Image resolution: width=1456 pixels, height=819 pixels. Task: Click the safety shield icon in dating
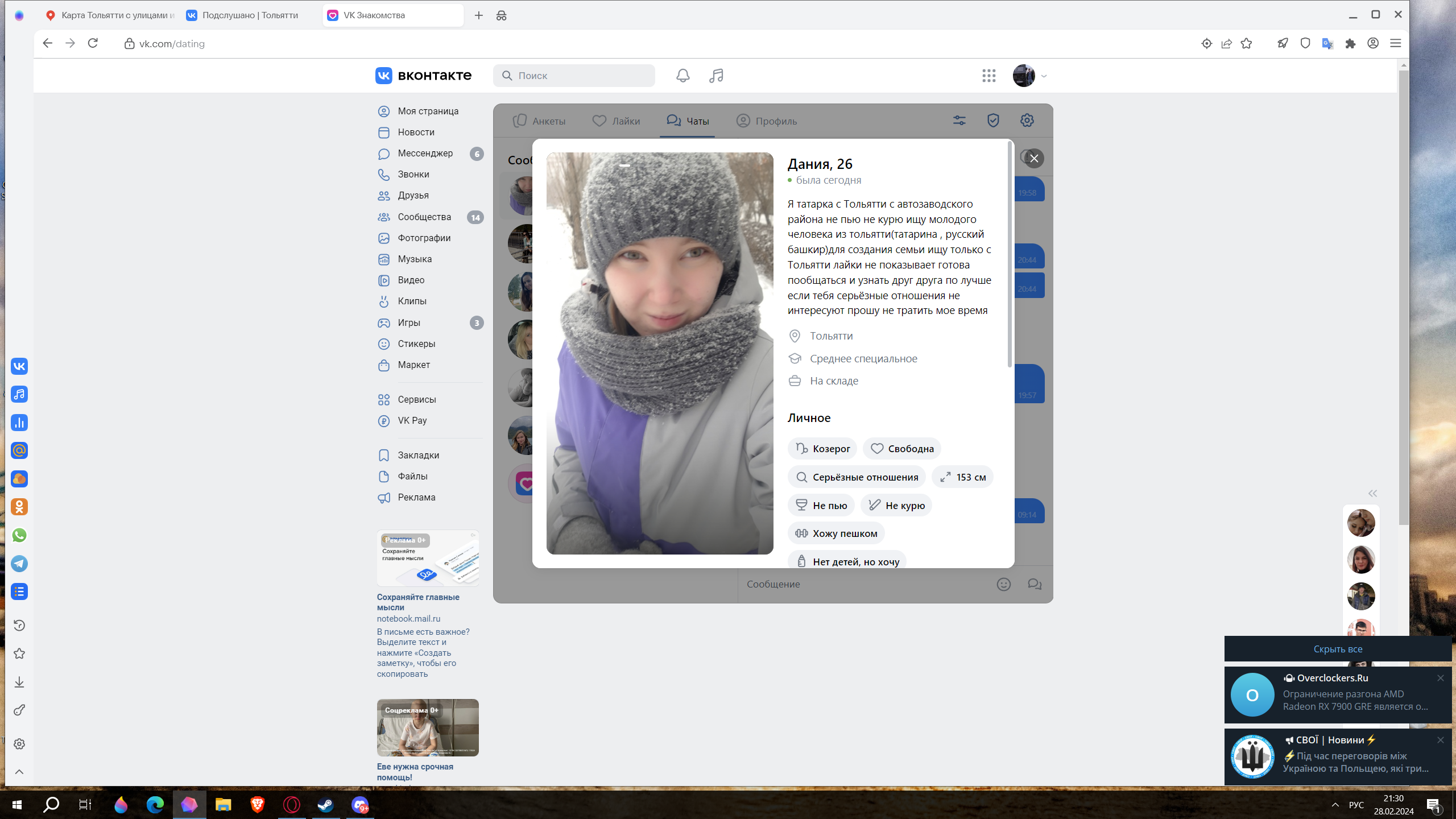[x=993, y=121]
